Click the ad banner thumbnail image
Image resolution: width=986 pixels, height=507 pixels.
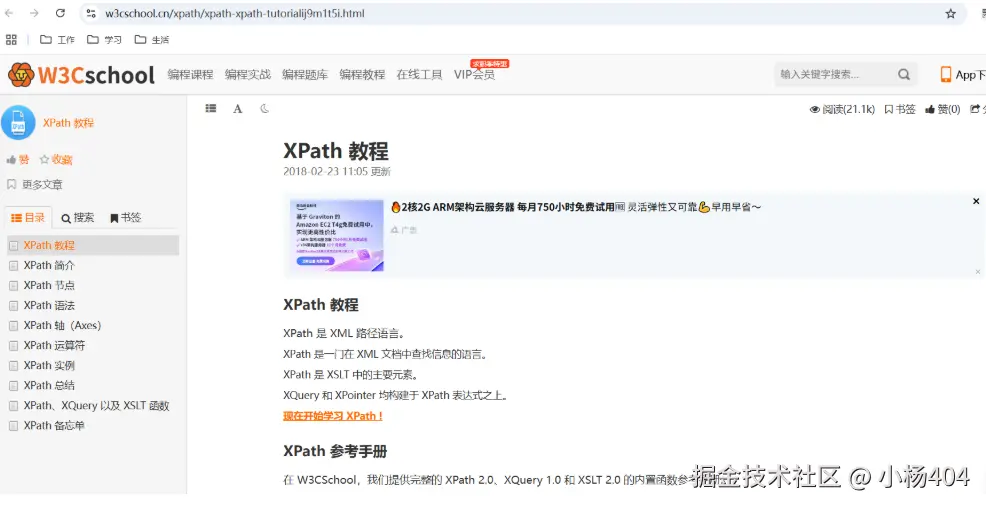[336, 235]
